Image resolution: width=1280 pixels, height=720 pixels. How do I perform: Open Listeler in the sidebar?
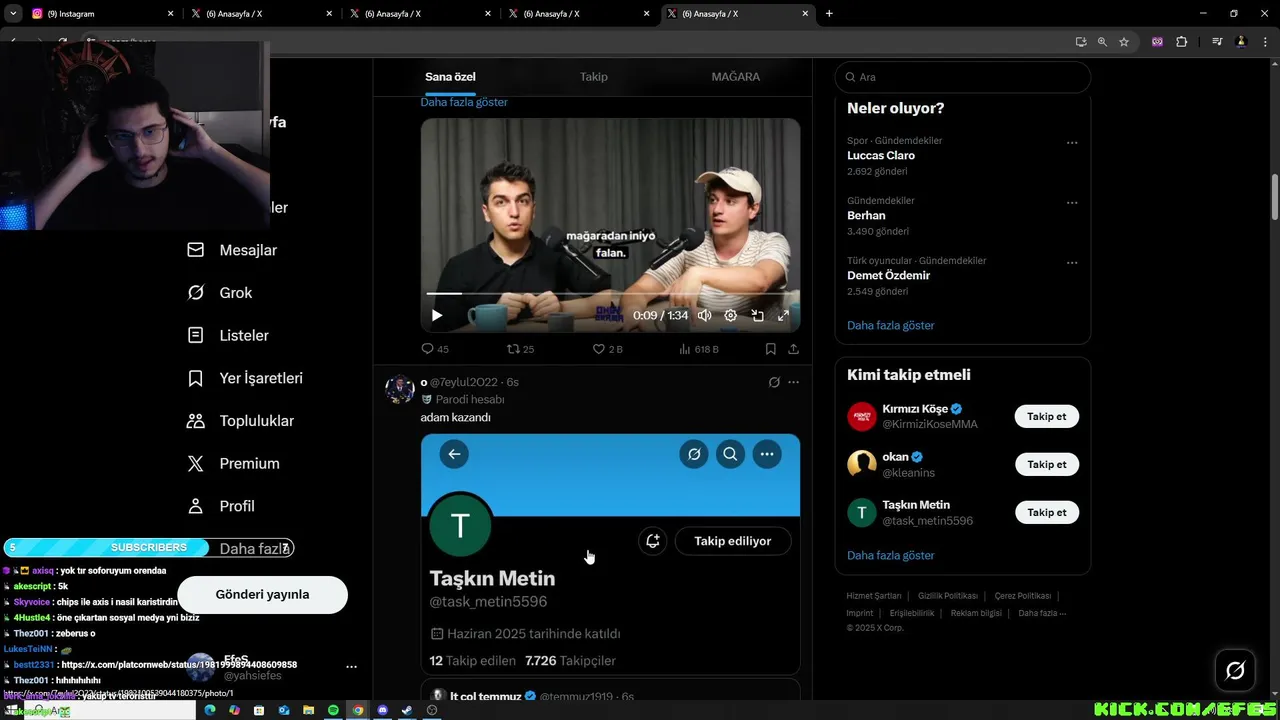click(228, 336)
